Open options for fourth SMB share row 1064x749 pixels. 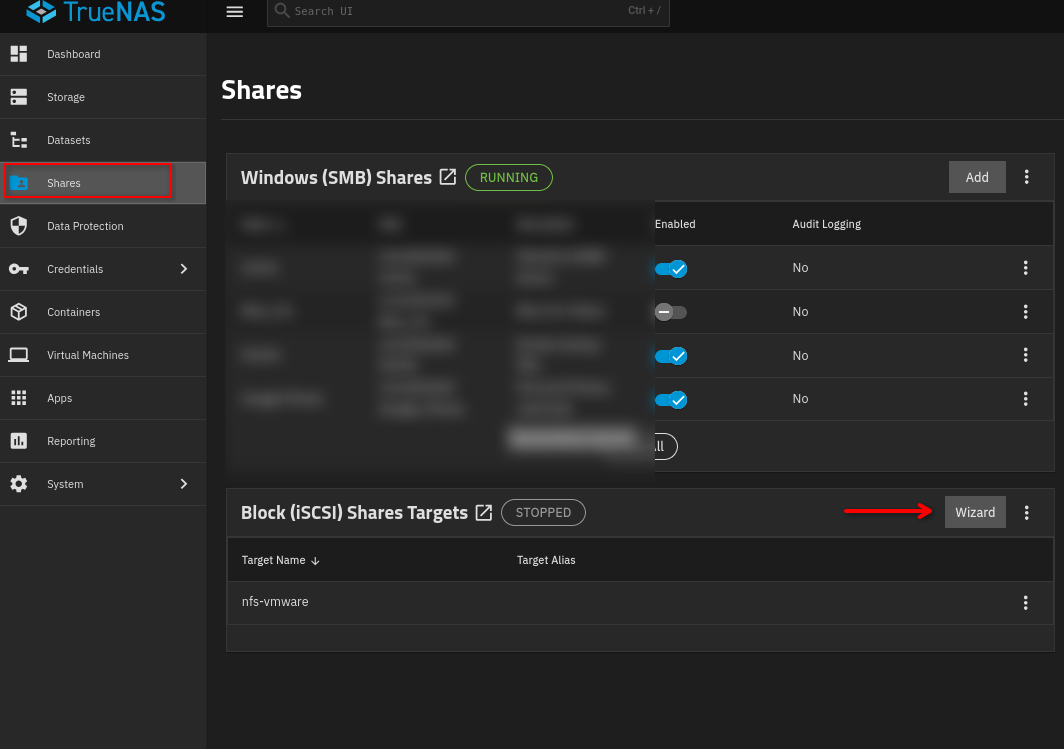[1025, 398]
